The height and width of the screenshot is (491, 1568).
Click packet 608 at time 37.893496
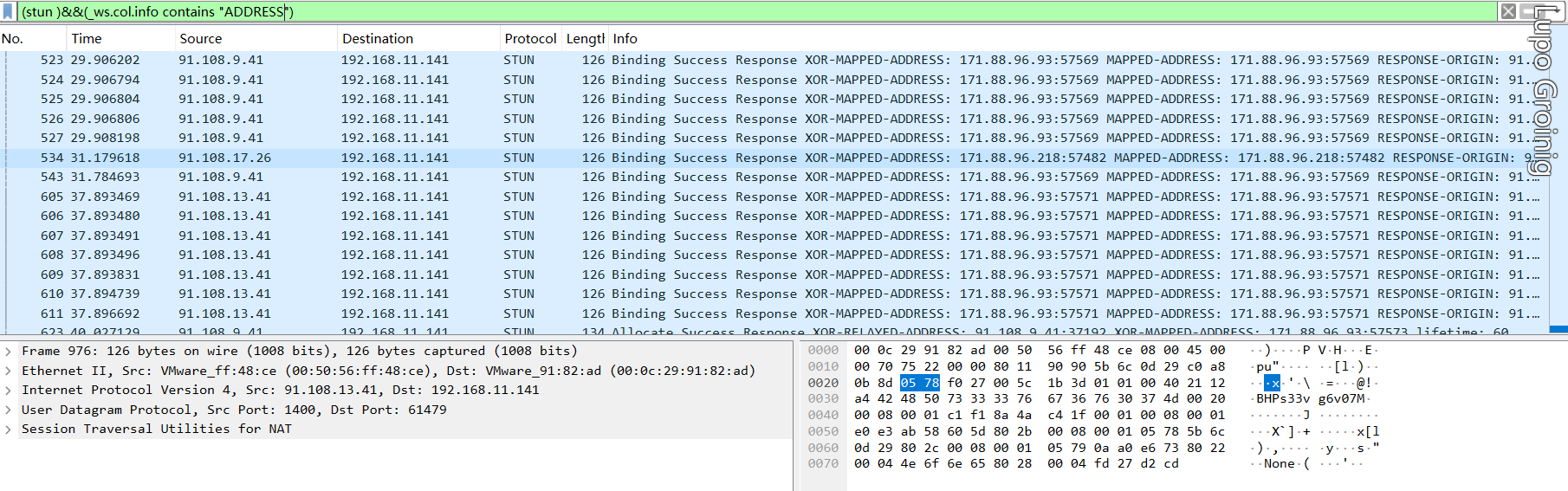tap(775, 255)
